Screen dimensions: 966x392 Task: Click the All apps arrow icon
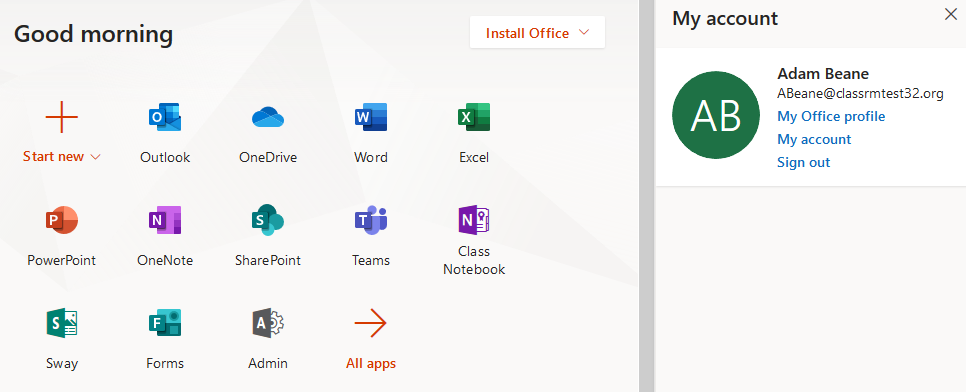(x=371, y=324)
